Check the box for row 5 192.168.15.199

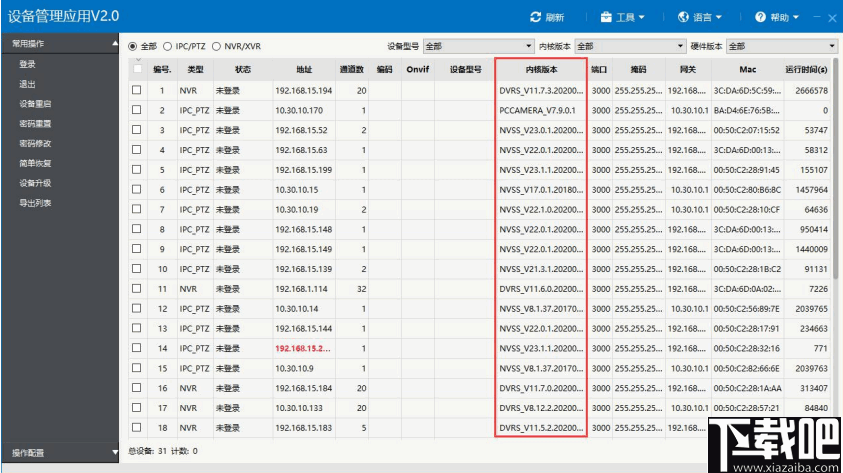tap(137, 169)
